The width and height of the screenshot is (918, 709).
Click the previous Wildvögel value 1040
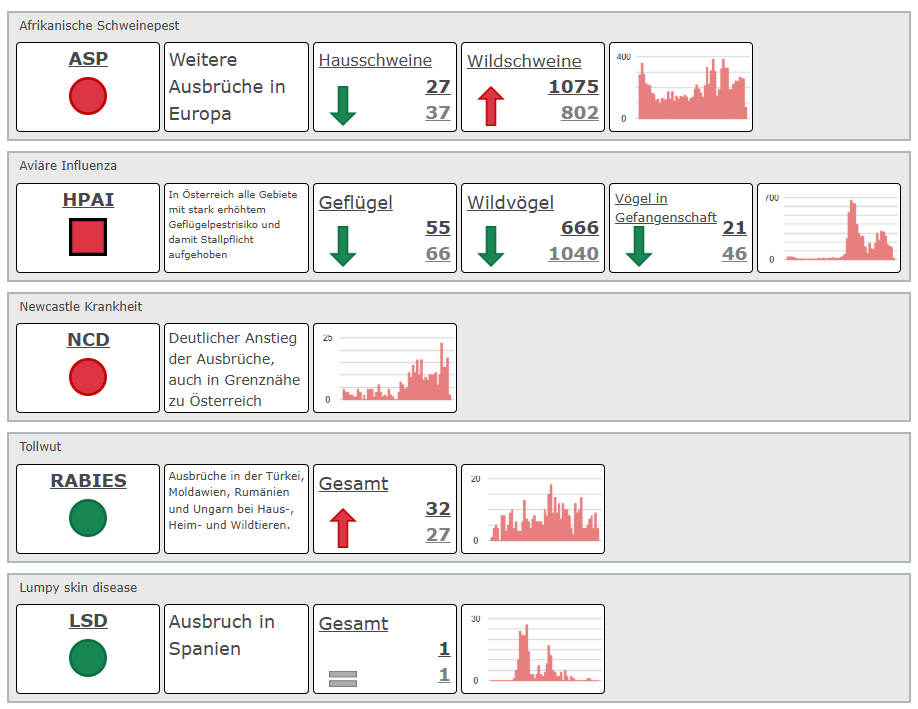coord(573,254)
